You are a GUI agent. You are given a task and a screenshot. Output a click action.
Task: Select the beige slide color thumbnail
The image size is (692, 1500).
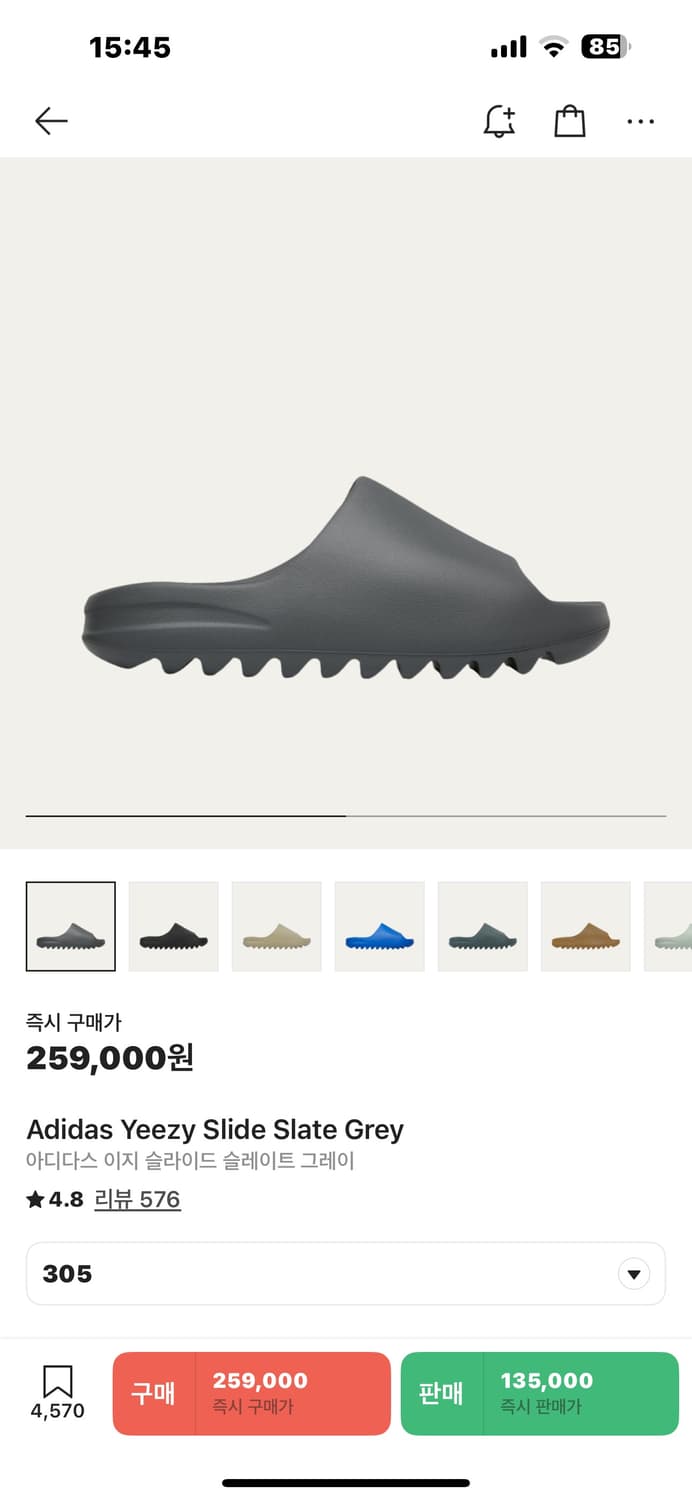(x=277, y=927)
